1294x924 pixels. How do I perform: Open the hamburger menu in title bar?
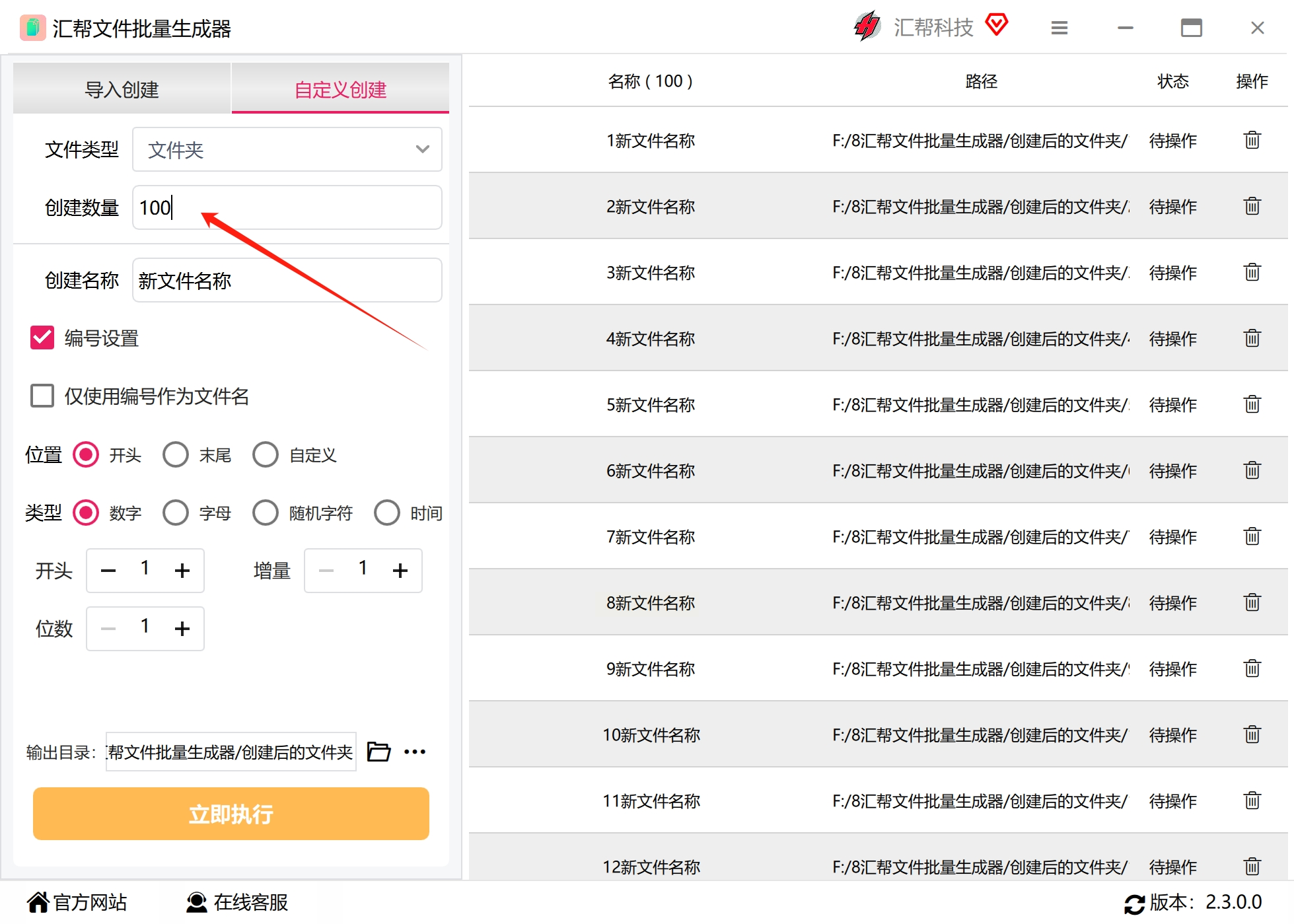point(1060,28)
